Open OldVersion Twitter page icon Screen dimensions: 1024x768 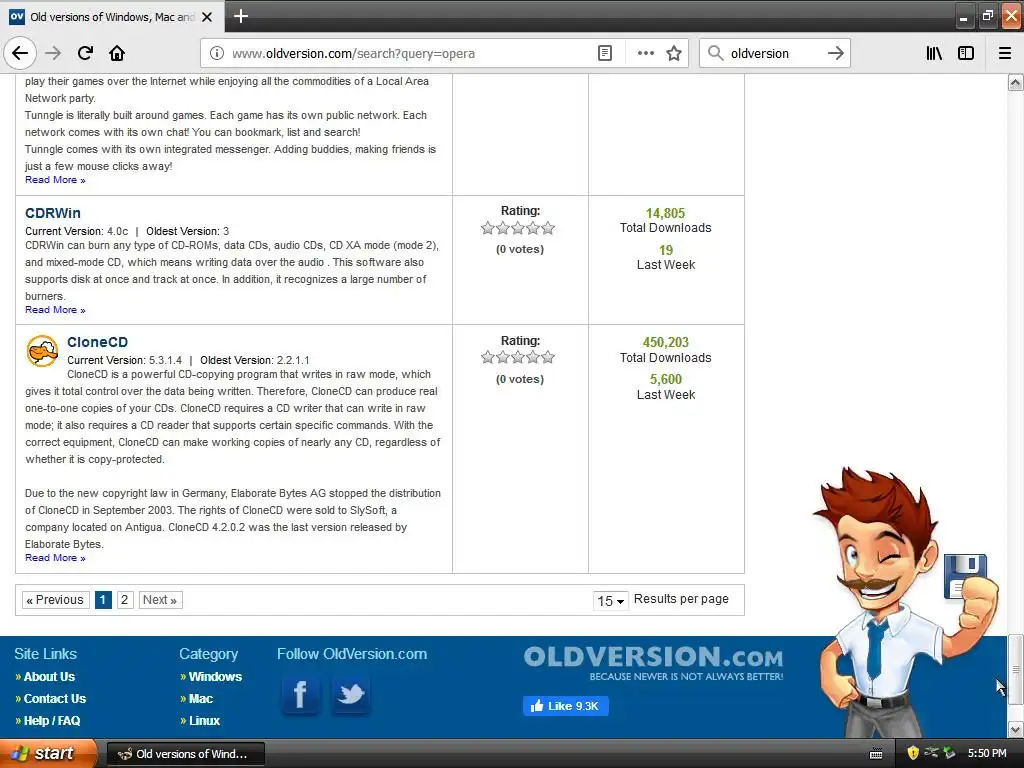coord(351,694)
